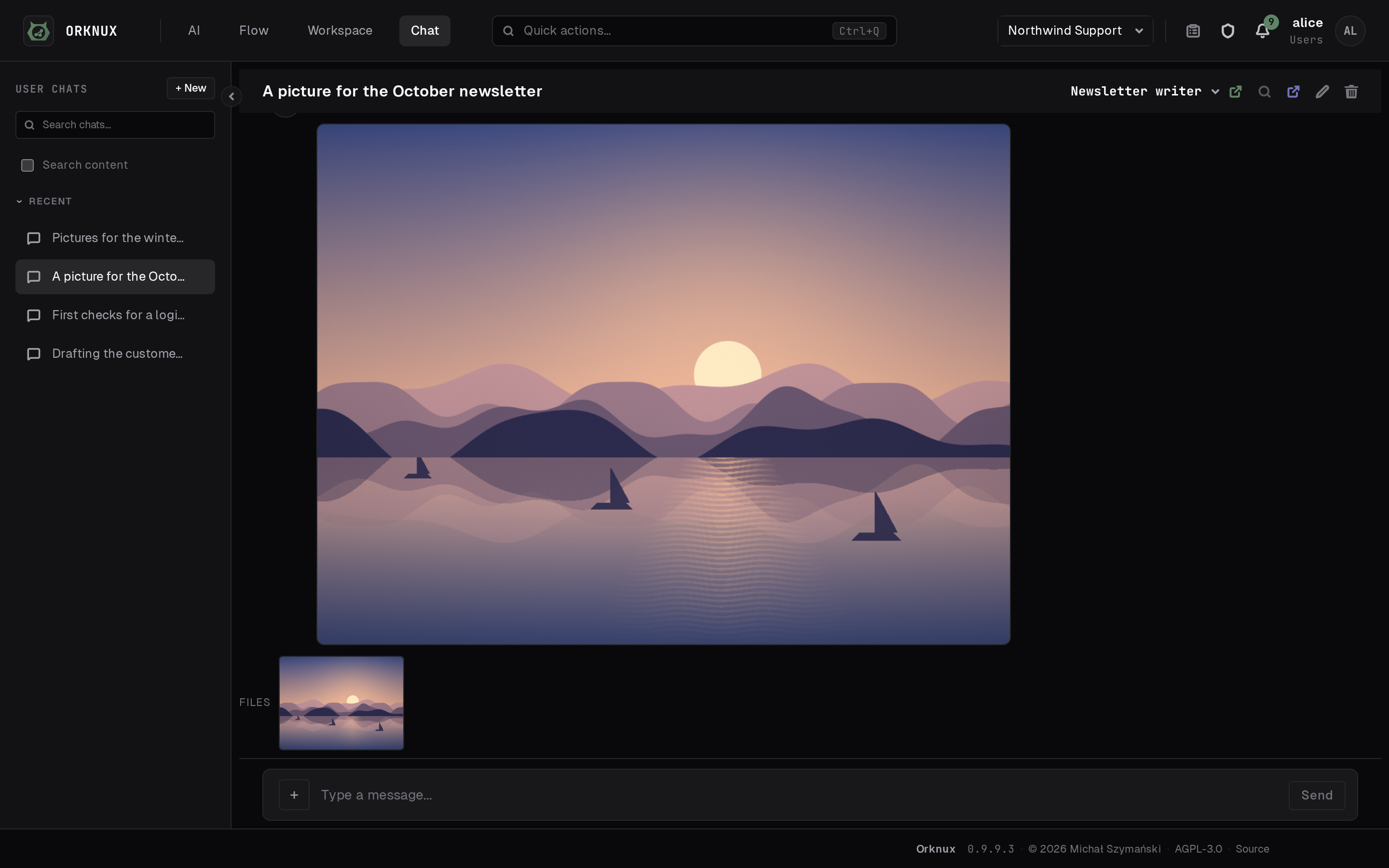1389x868 pixels.
Task: Select the Chat tab
Action: (x=425, y=31)
